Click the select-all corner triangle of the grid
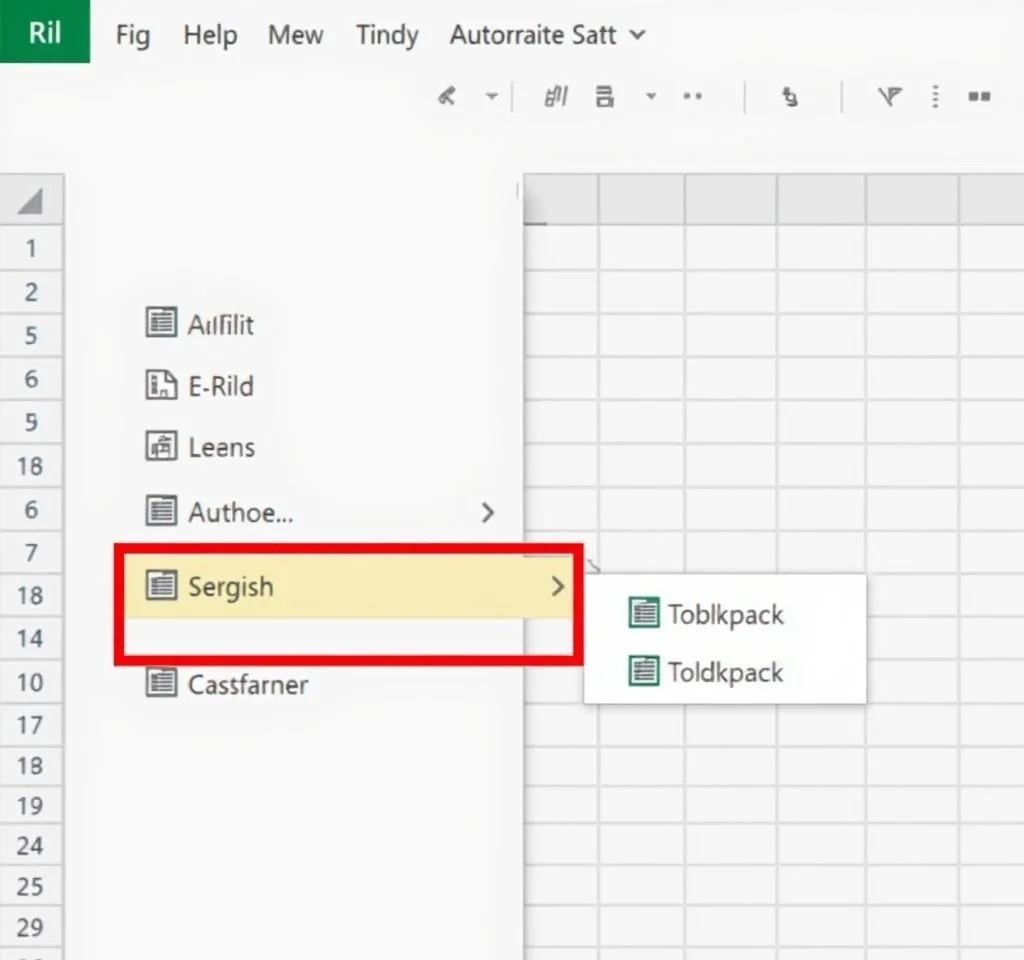Viewport: 1024px width, 960px height. (x=30, y=202)
